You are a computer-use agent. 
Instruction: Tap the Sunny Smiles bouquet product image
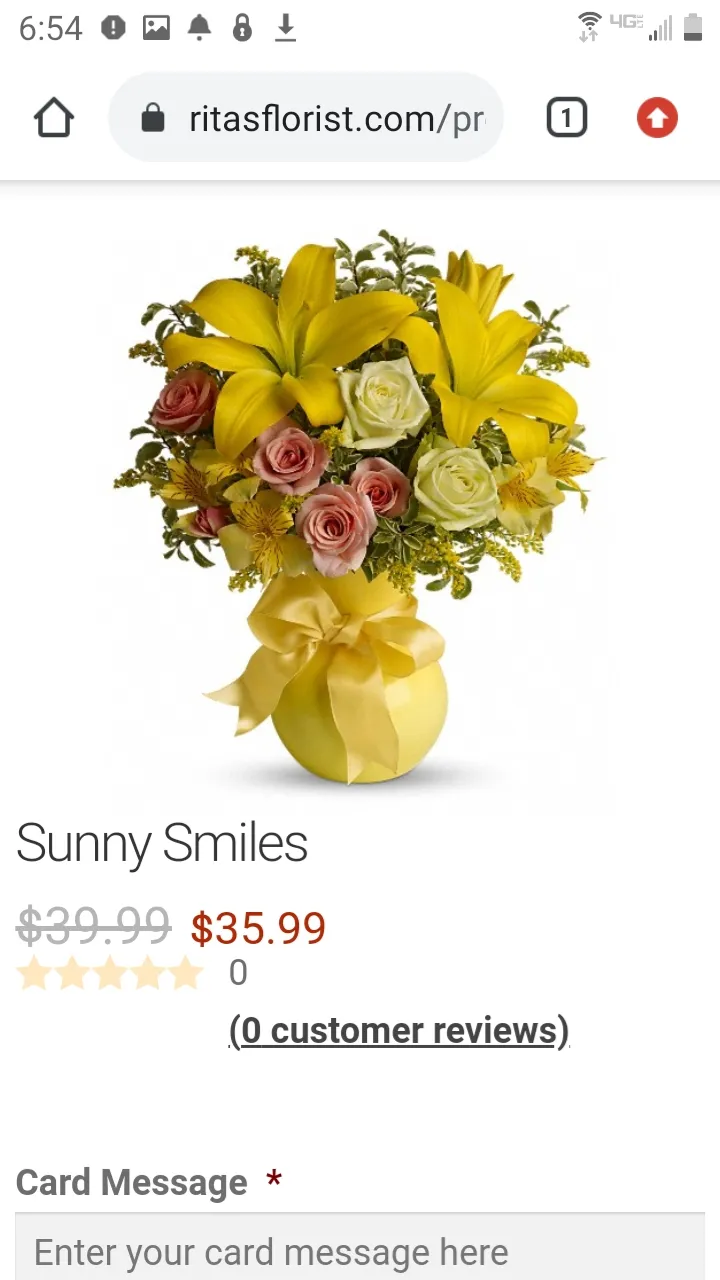tap(359, 508)
